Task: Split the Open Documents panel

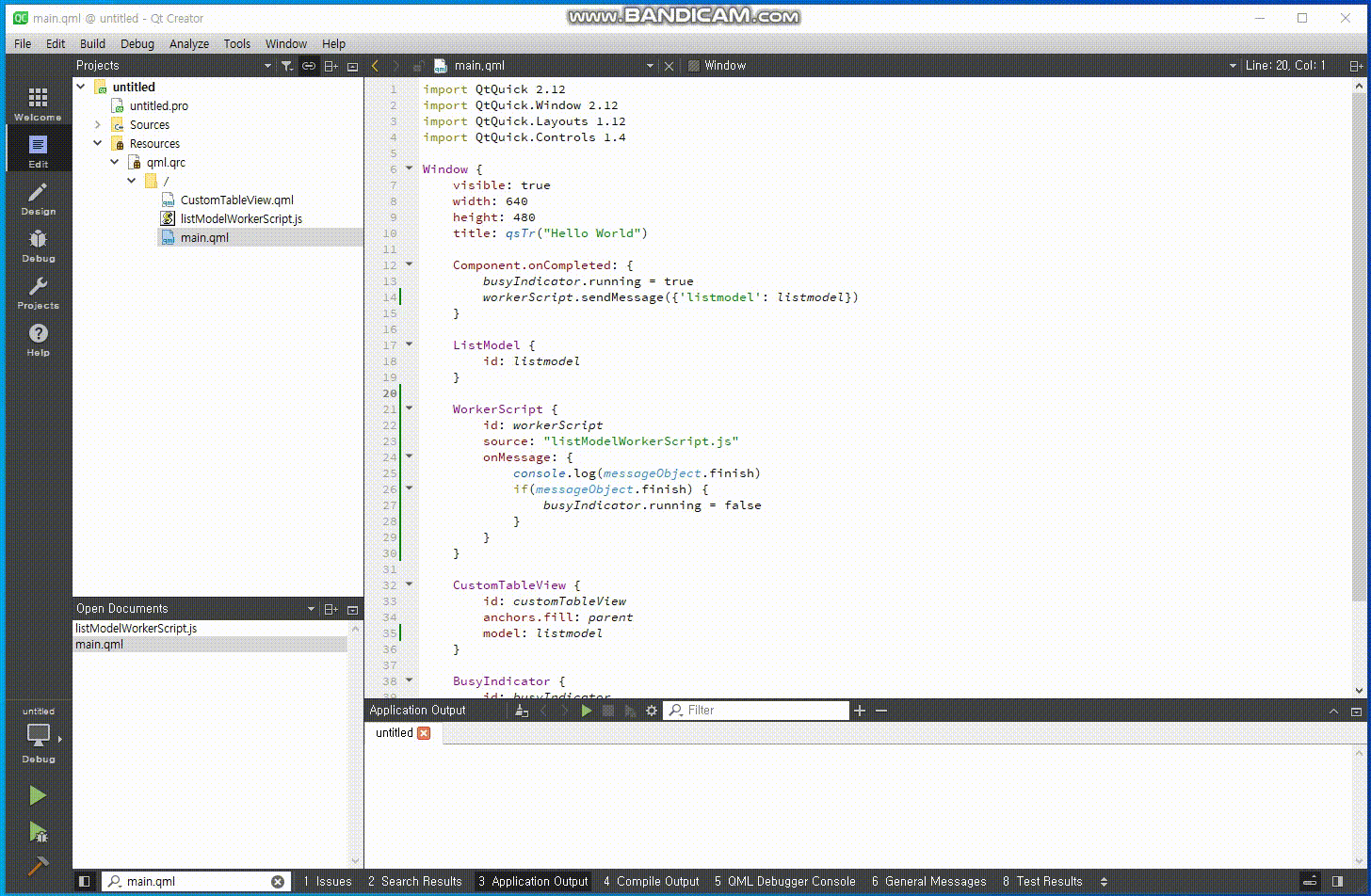Action: (x=331, y=609)
